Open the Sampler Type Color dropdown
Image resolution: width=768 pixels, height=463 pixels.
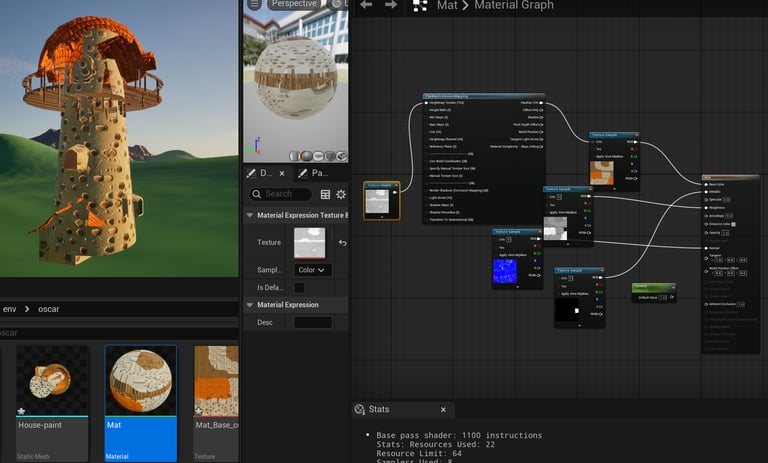[311, 270]
